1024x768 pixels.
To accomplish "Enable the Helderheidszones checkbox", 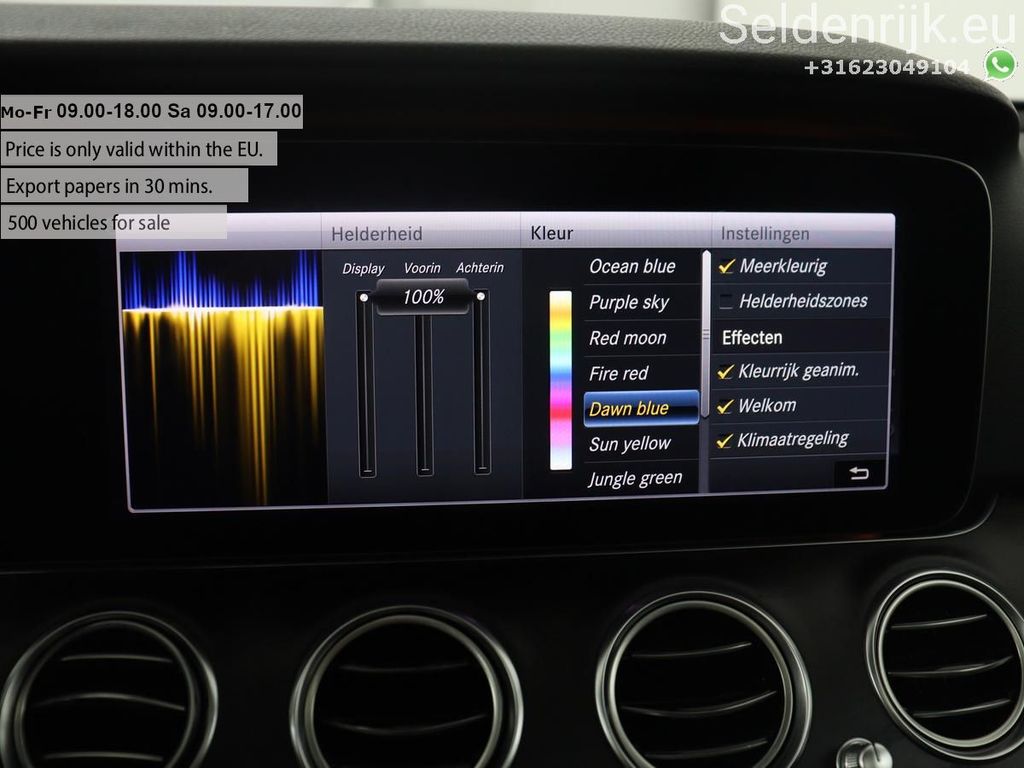I will [726, 301].
